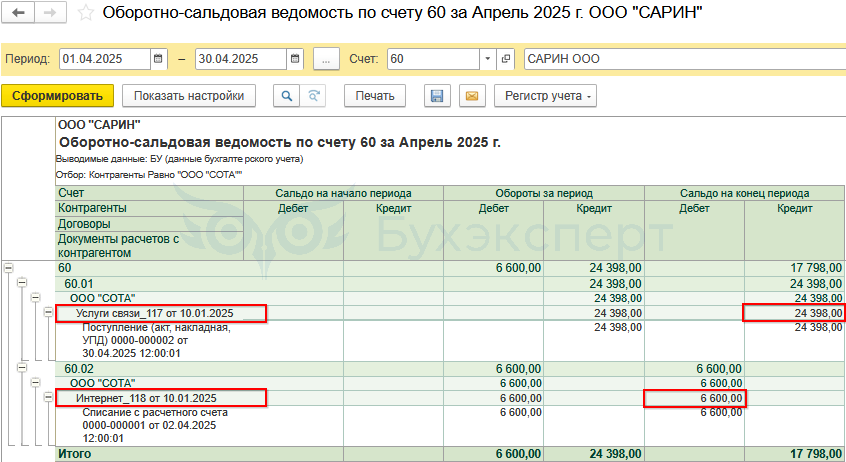Go forward with the right arrow button
846x462 pixels.
(x=51, y=12)
